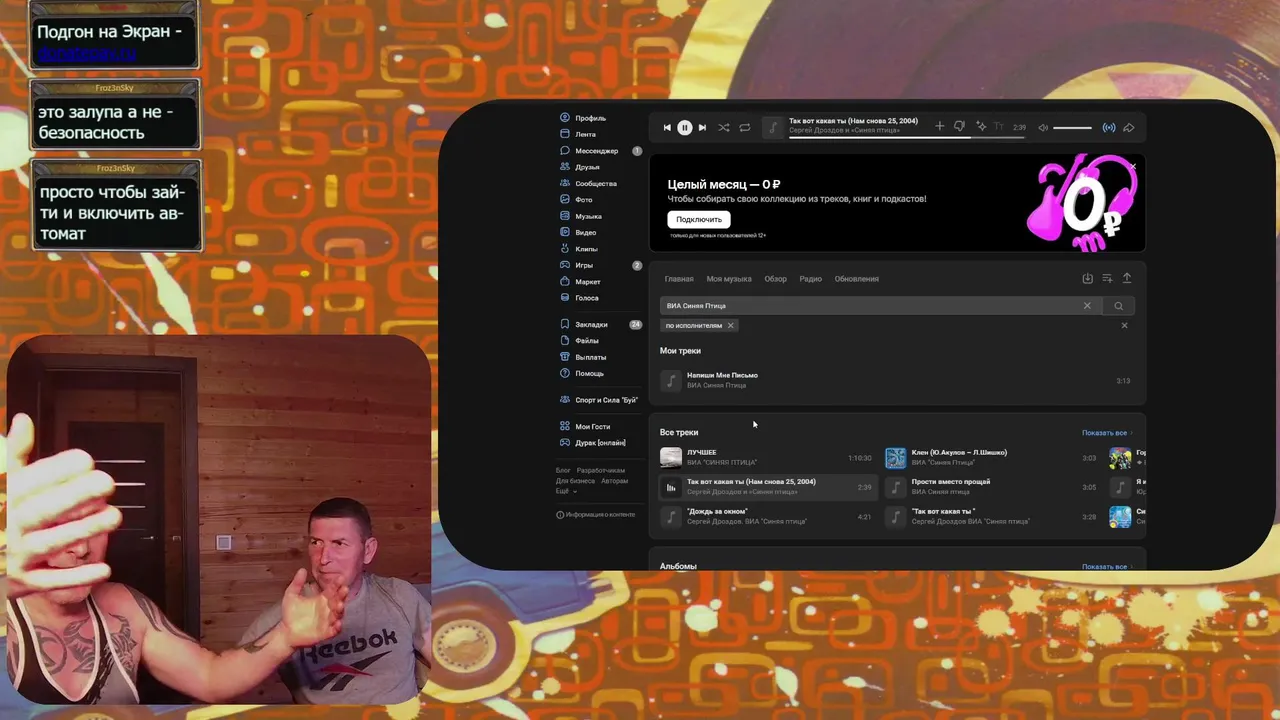Screen dimensions: 1280x720
Task: Play "Так вот какая ты " 3:28 track
Action: tap(991, 517)
